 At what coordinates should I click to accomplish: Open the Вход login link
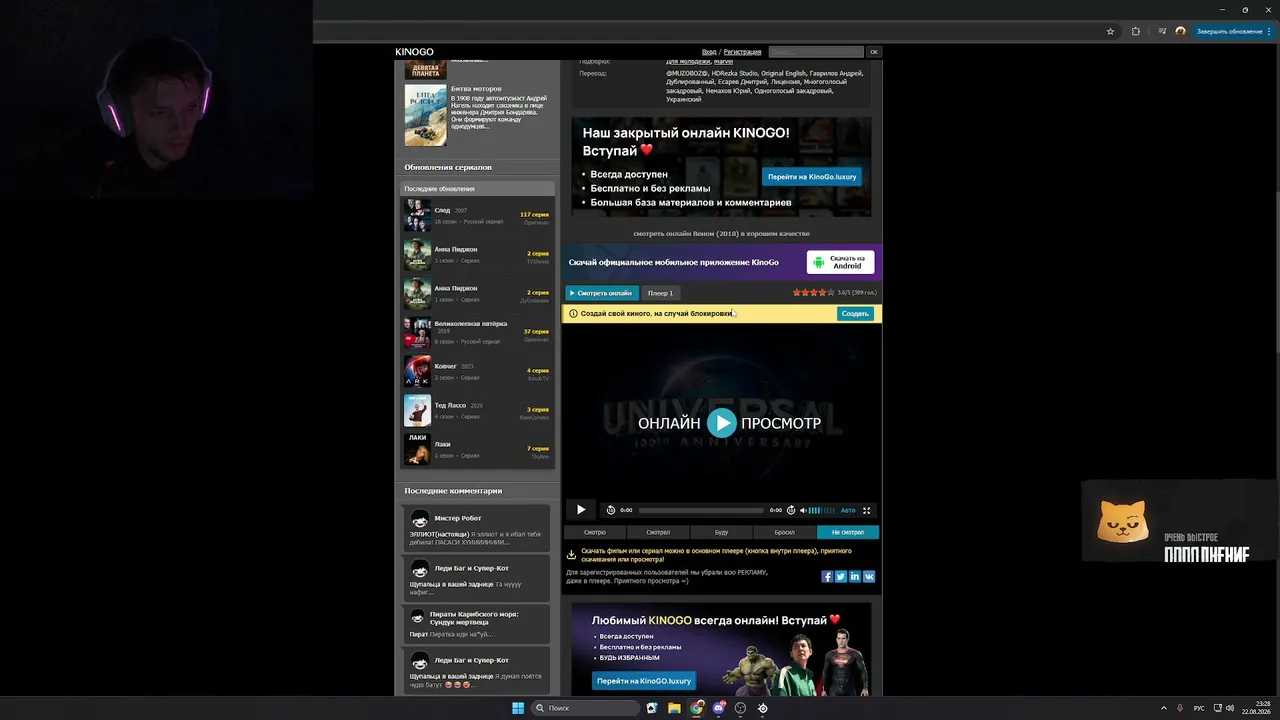[x=709, y=52]
